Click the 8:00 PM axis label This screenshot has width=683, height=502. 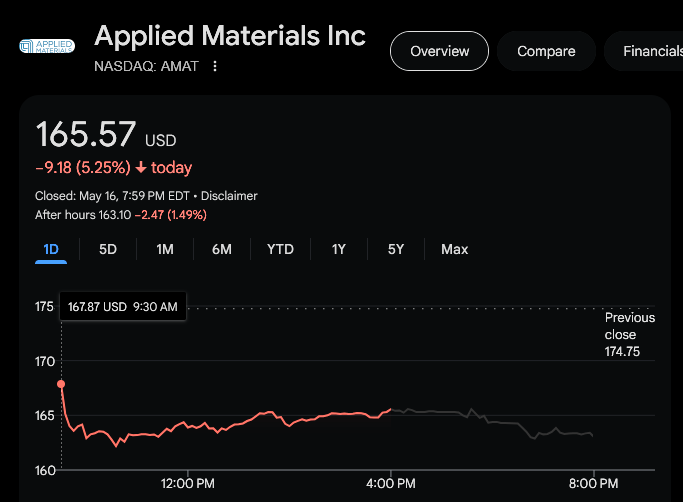[593, 483]
